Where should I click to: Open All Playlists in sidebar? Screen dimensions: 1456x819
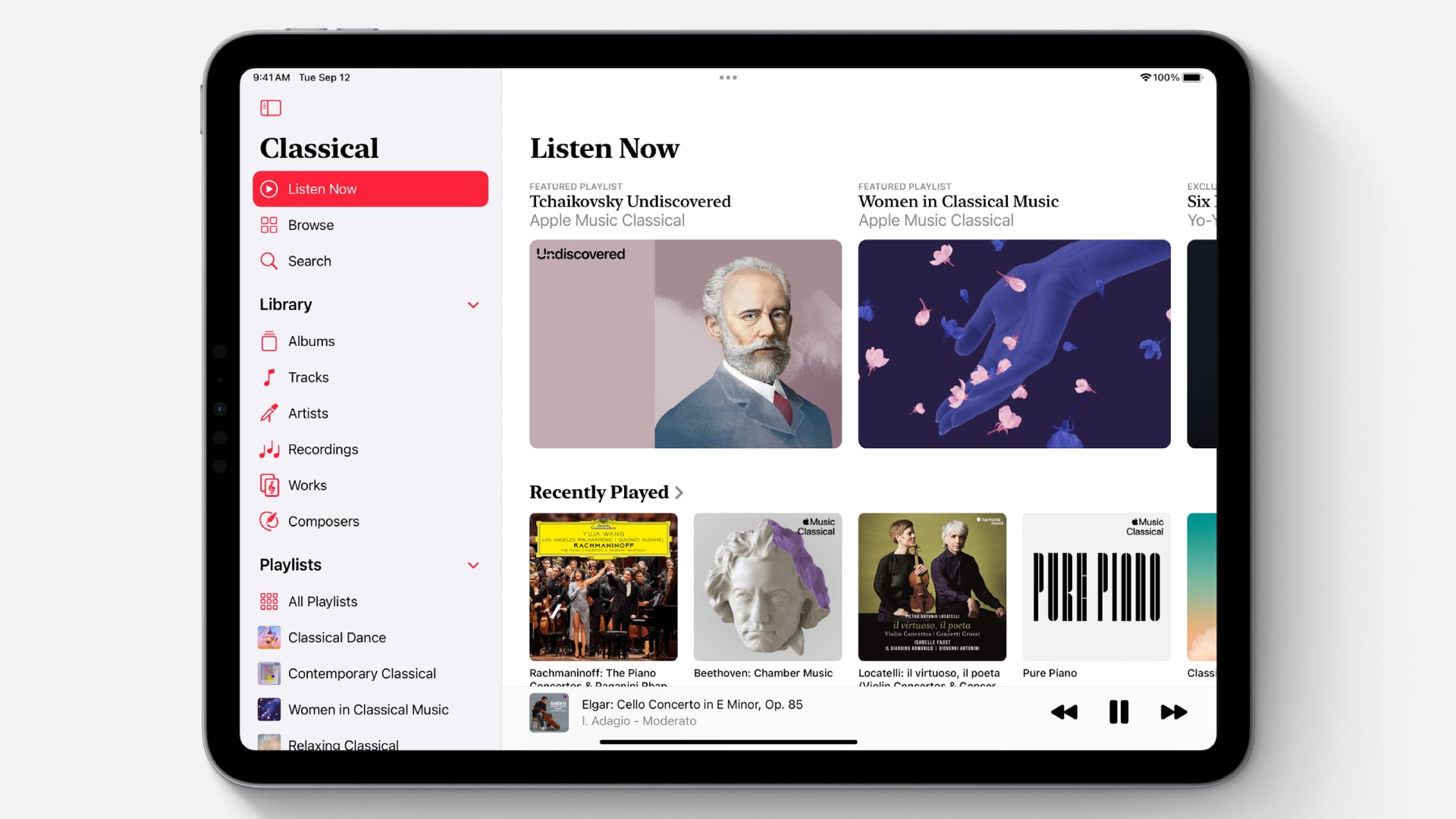[x=322, y=601]
